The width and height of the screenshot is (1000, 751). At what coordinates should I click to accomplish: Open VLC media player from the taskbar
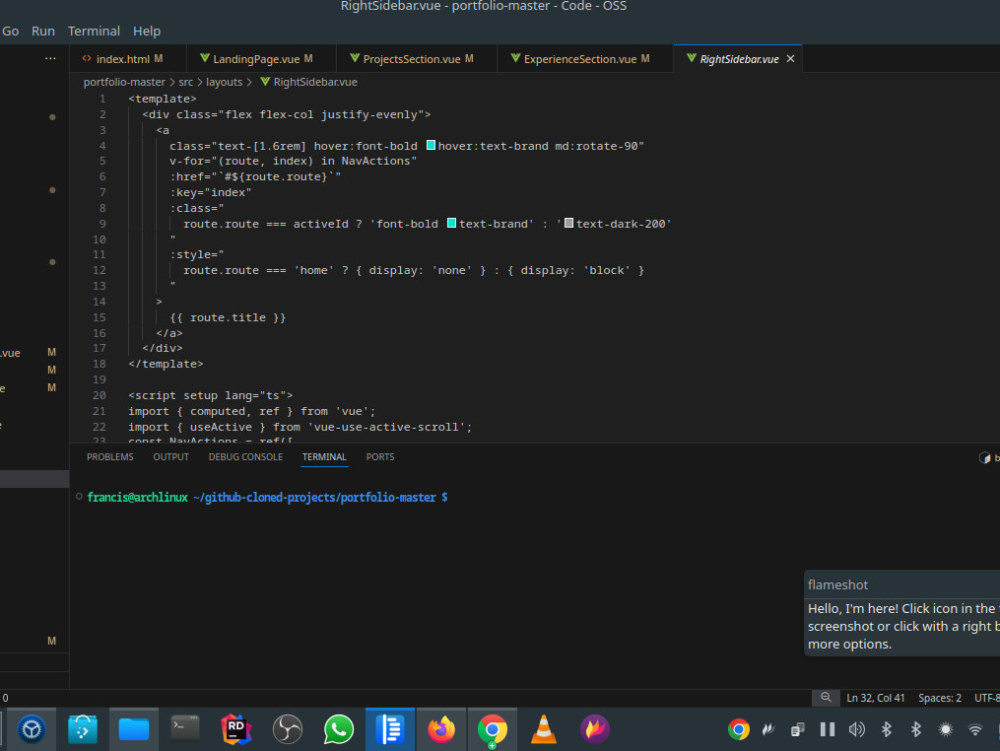[543, 729]
